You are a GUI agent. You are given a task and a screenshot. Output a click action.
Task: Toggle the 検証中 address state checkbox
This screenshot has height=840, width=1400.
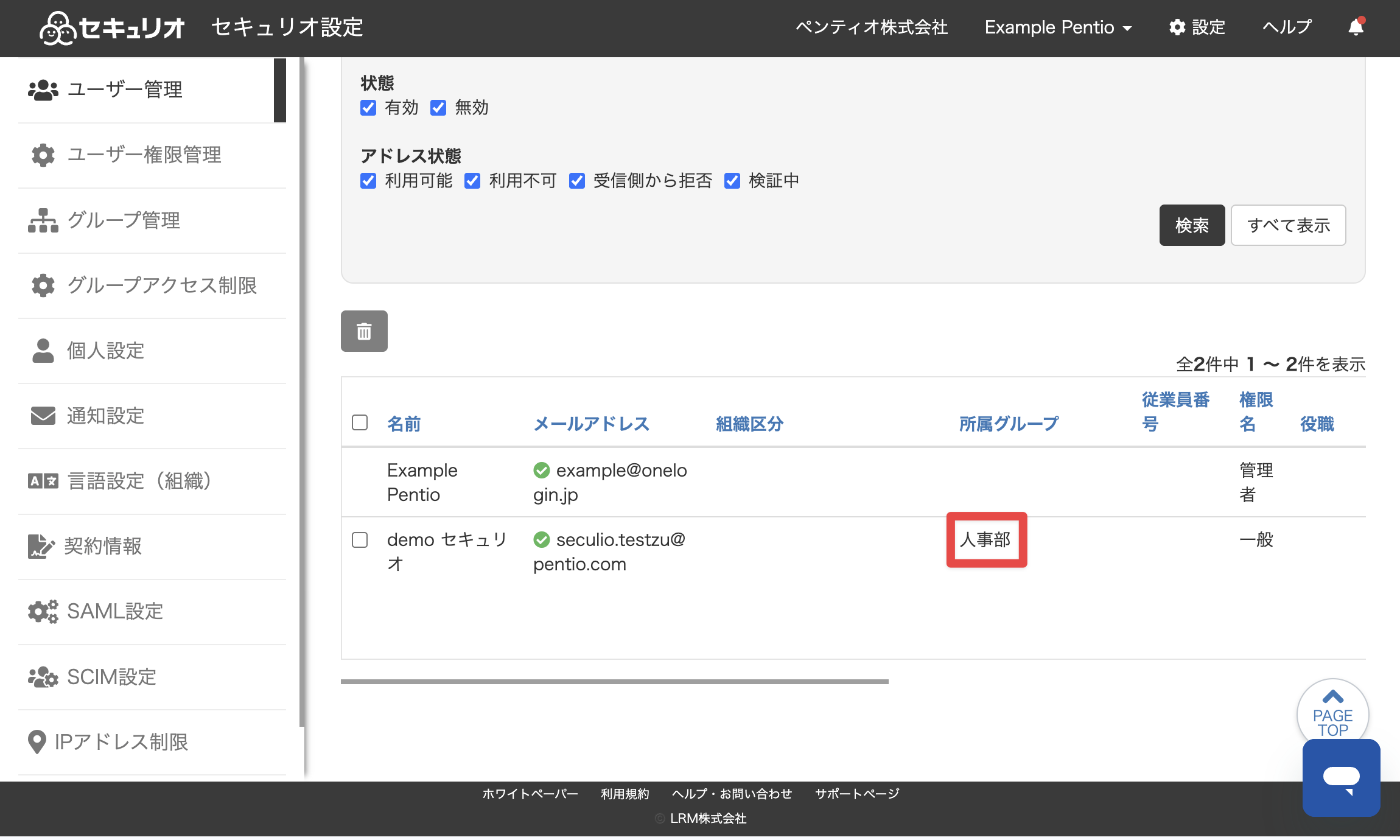(x=732, y=181)
